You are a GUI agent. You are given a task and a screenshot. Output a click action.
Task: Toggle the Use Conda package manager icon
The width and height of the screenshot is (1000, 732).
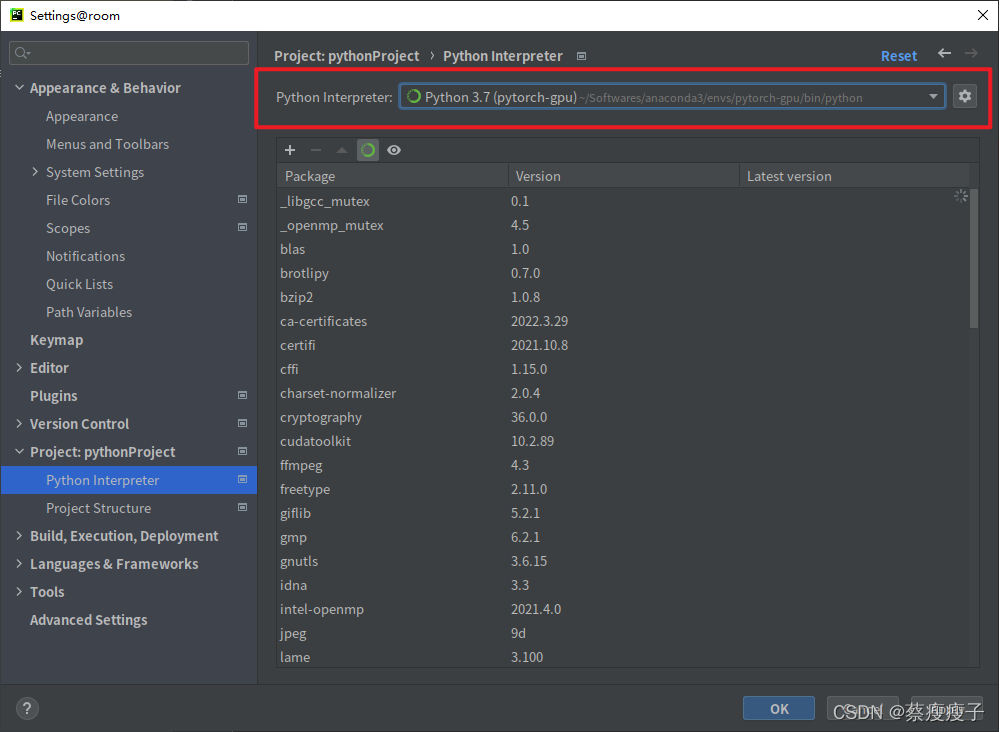pos(368,150)
